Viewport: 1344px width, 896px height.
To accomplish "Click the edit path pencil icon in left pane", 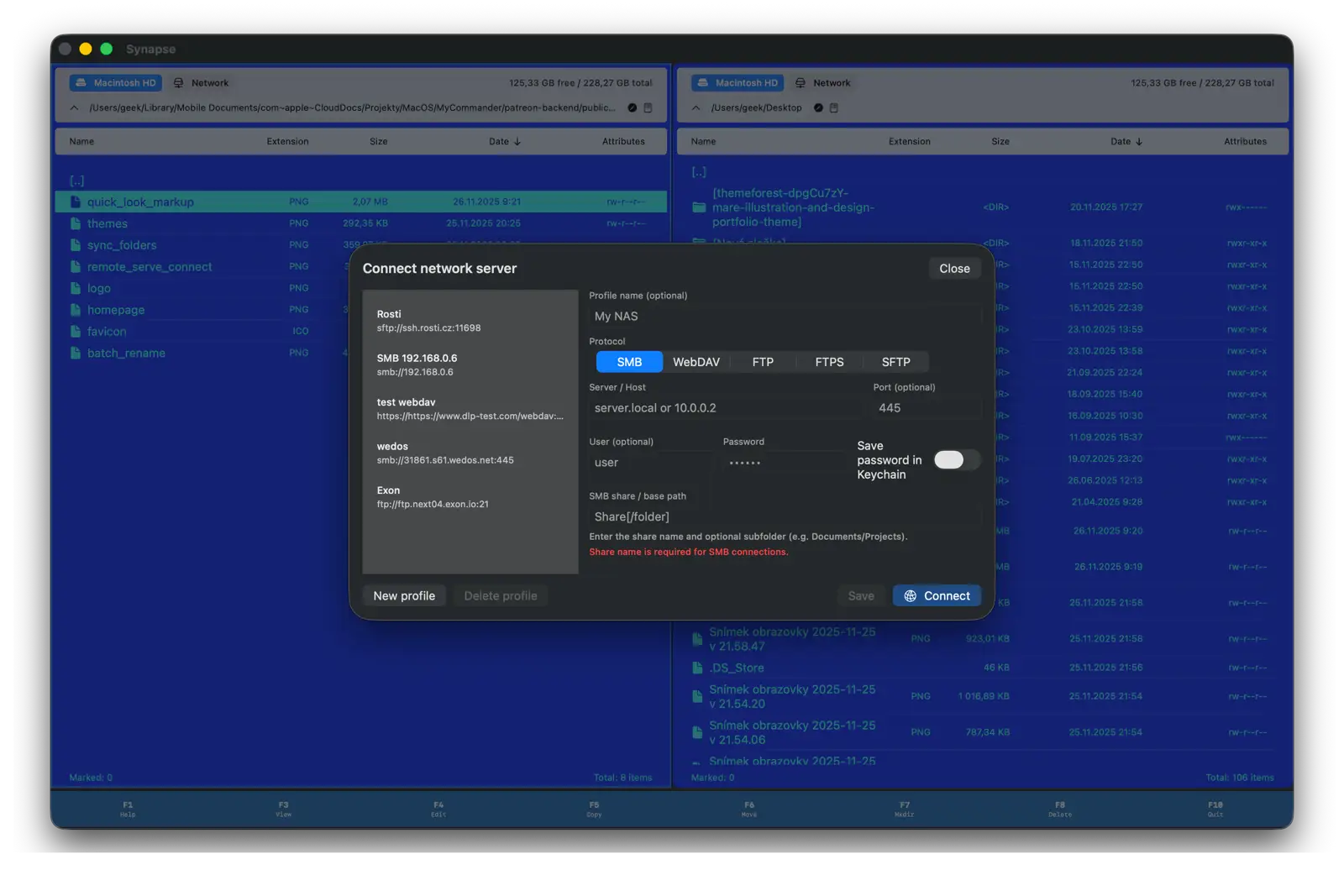I will pos(633,108).
